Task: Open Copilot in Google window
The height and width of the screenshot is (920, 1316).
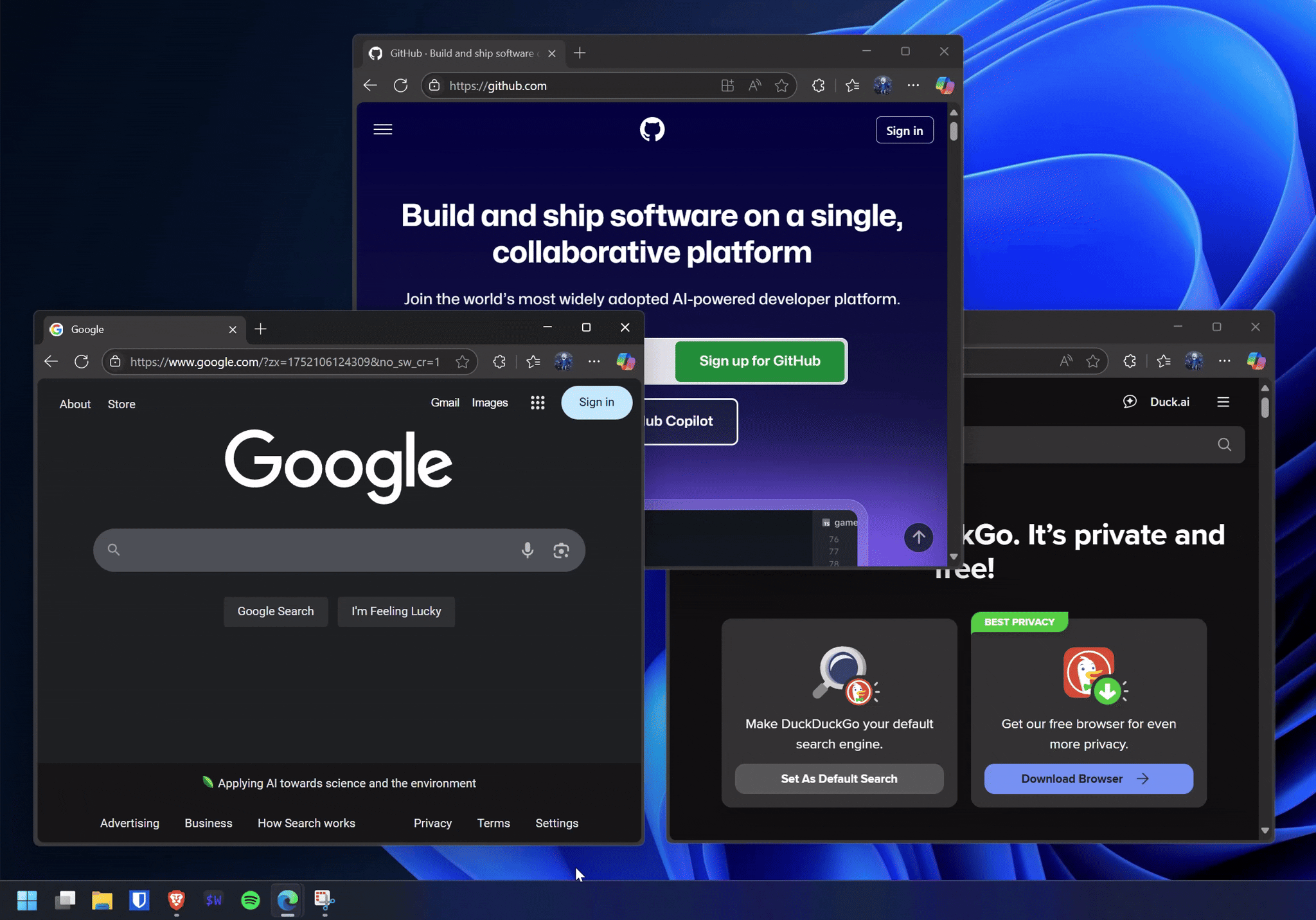Action: coord(626,361)
